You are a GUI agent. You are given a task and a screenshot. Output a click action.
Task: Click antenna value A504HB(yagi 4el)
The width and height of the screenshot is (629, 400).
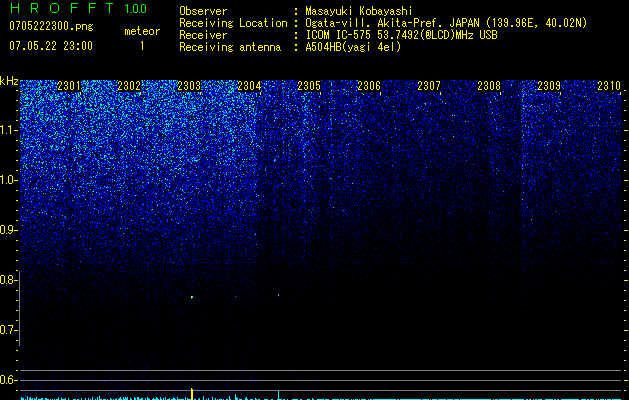[x=353, y=47]
